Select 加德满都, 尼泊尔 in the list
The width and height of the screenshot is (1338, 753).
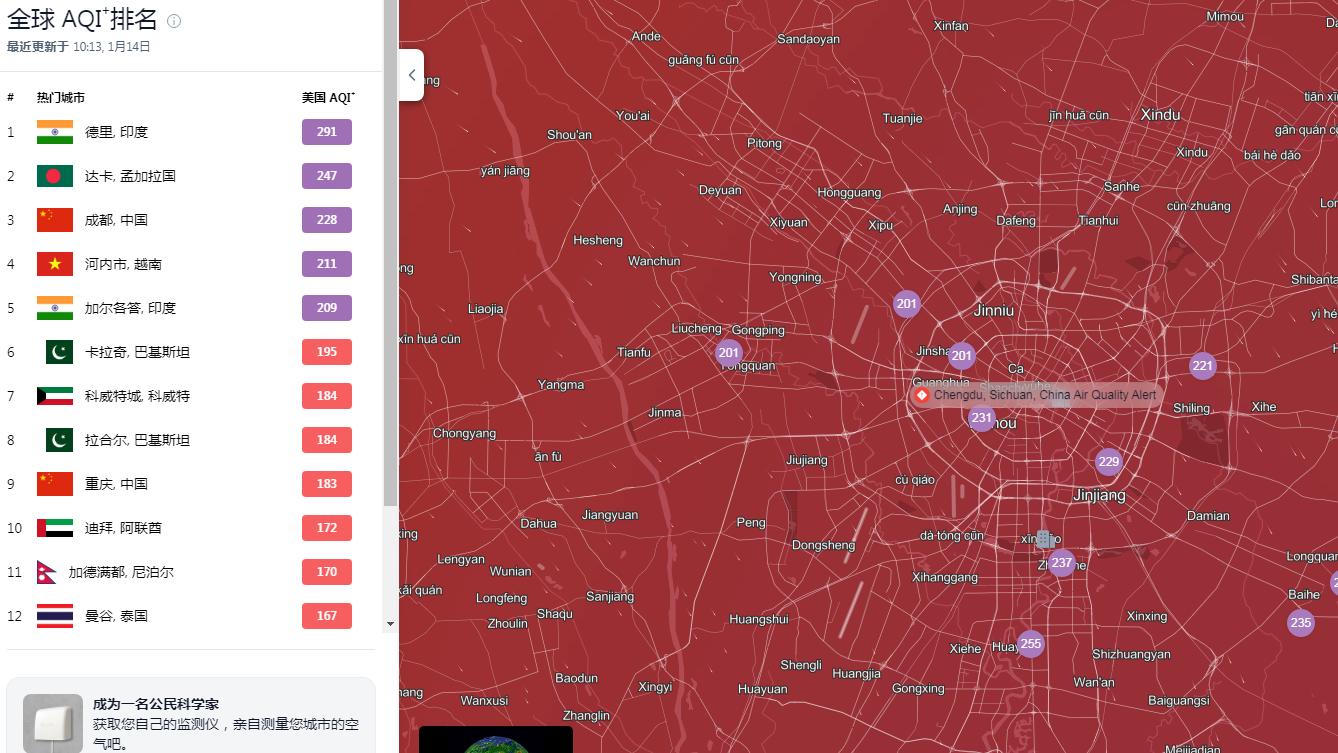click(121, 572)
